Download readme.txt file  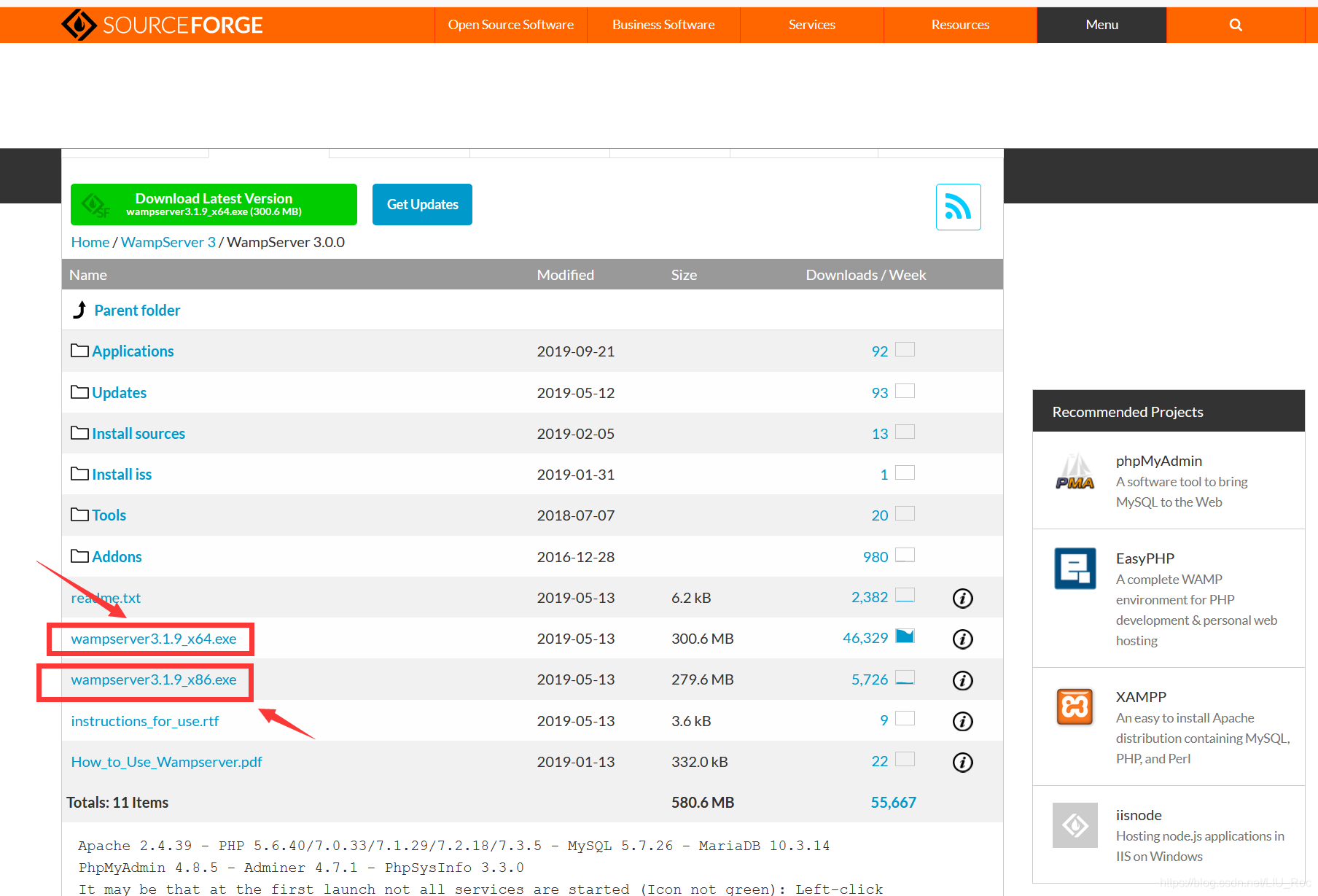point(106,598)
